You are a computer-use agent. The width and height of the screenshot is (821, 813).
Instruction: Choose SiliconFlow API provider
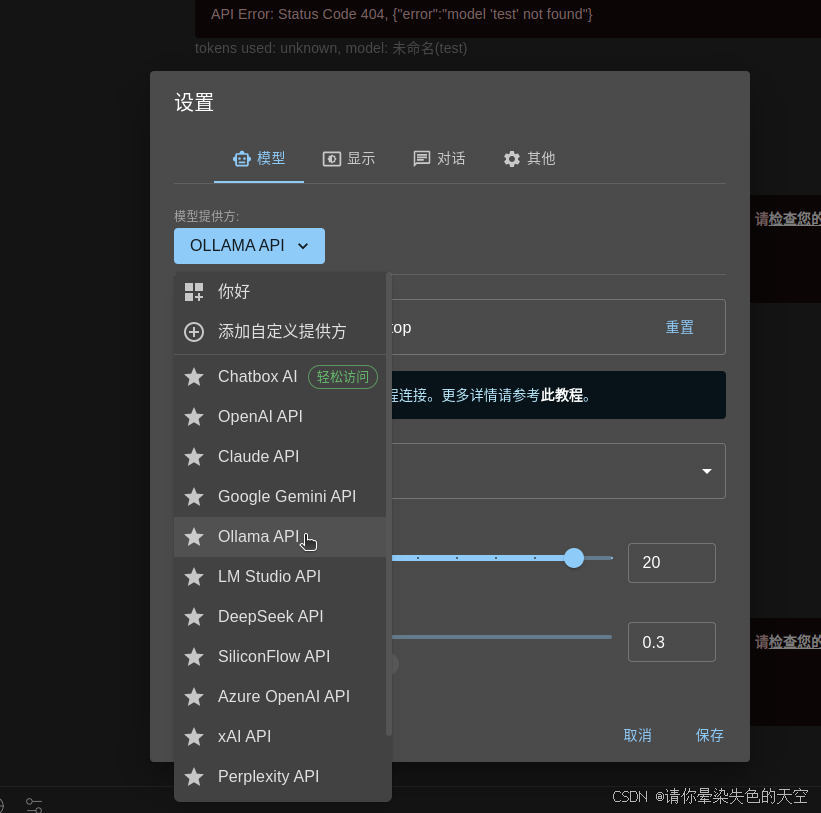280,656
